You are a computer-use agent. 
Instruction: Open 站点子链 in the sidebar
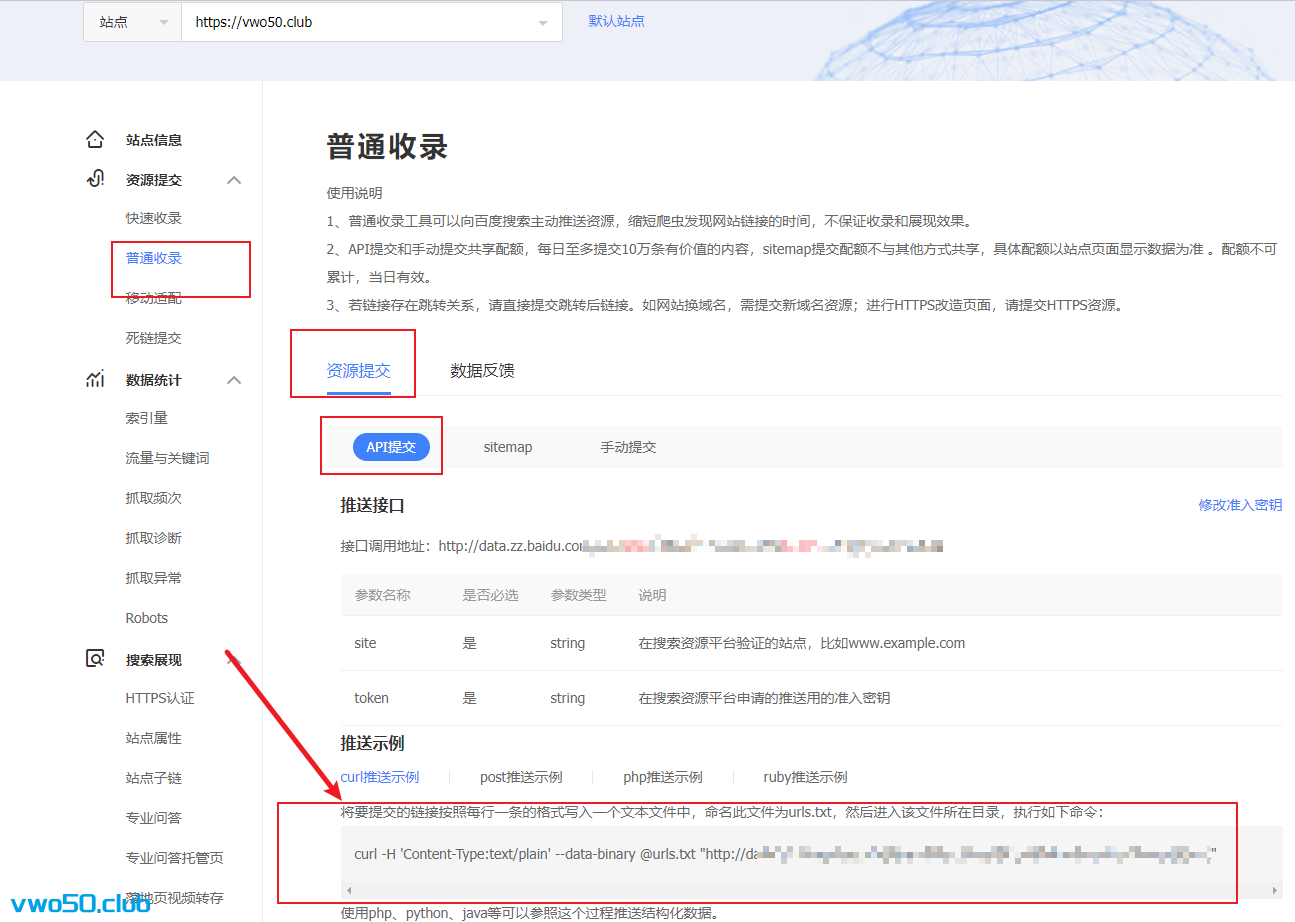[154, 778]
